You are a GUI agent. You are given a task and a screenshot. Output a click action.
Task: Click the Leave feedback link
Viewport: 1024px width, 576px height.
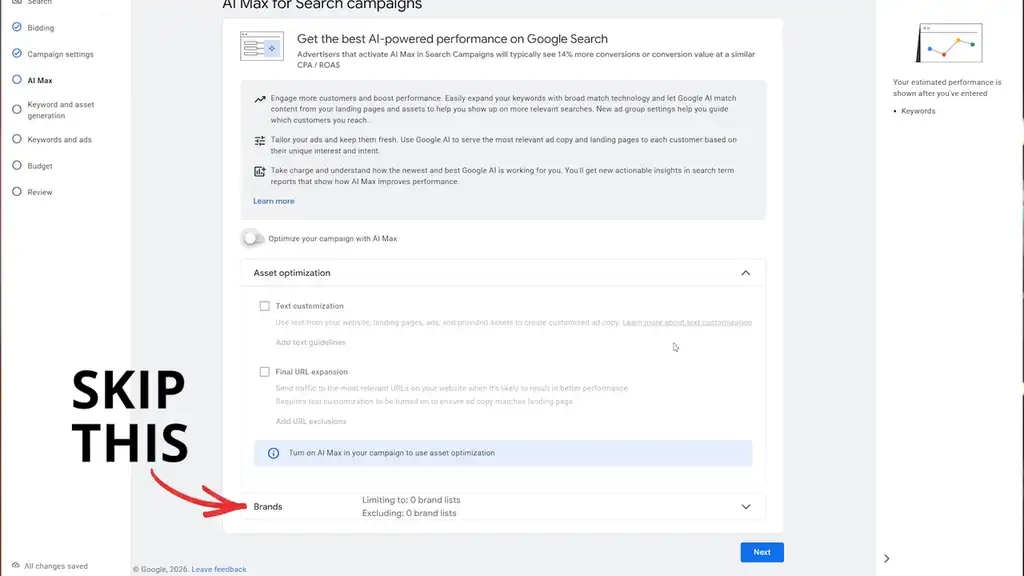point(219,569)
